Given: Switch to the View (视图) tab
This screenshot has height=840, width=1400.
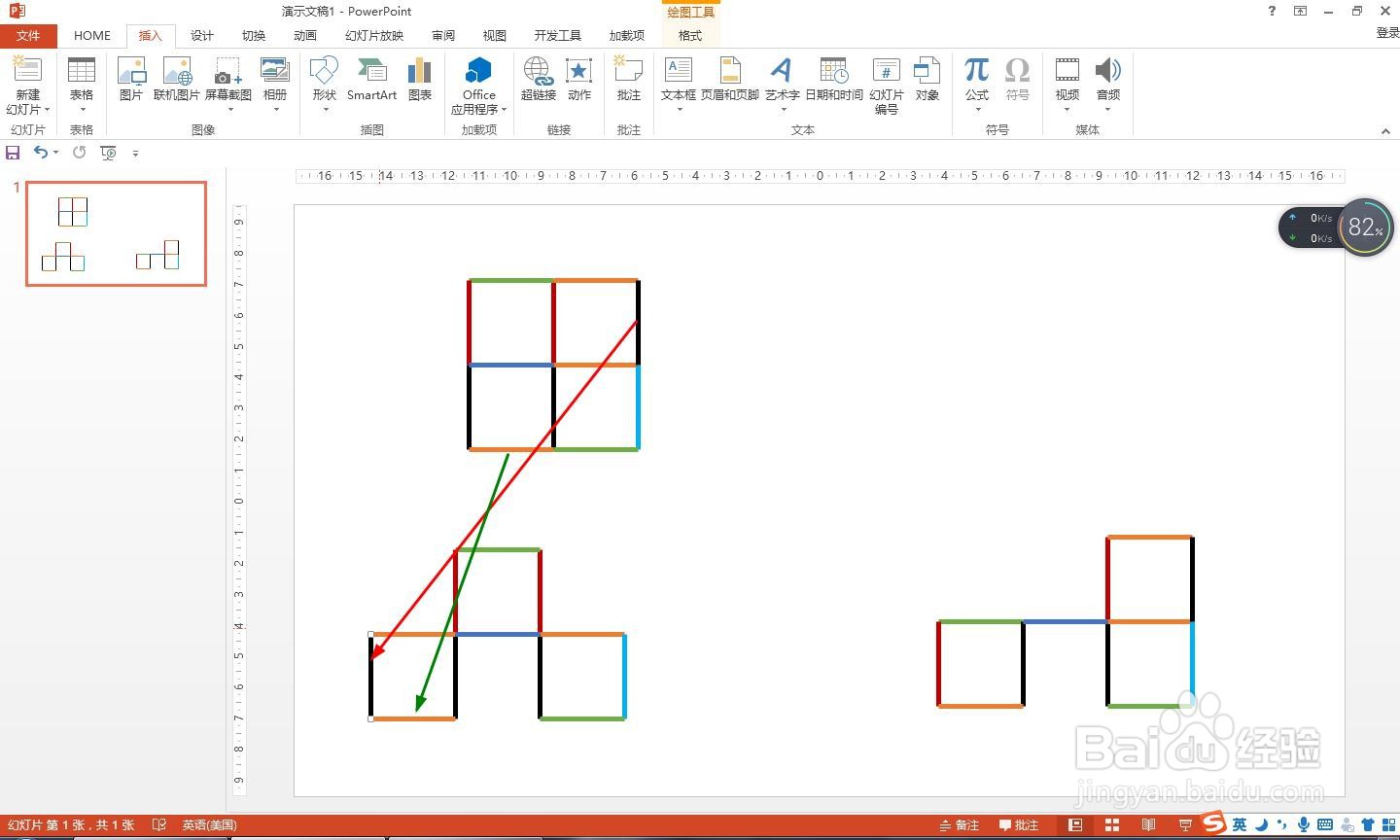Looking at the screenshot, I should pyautogui.click(x=495, y=35).
